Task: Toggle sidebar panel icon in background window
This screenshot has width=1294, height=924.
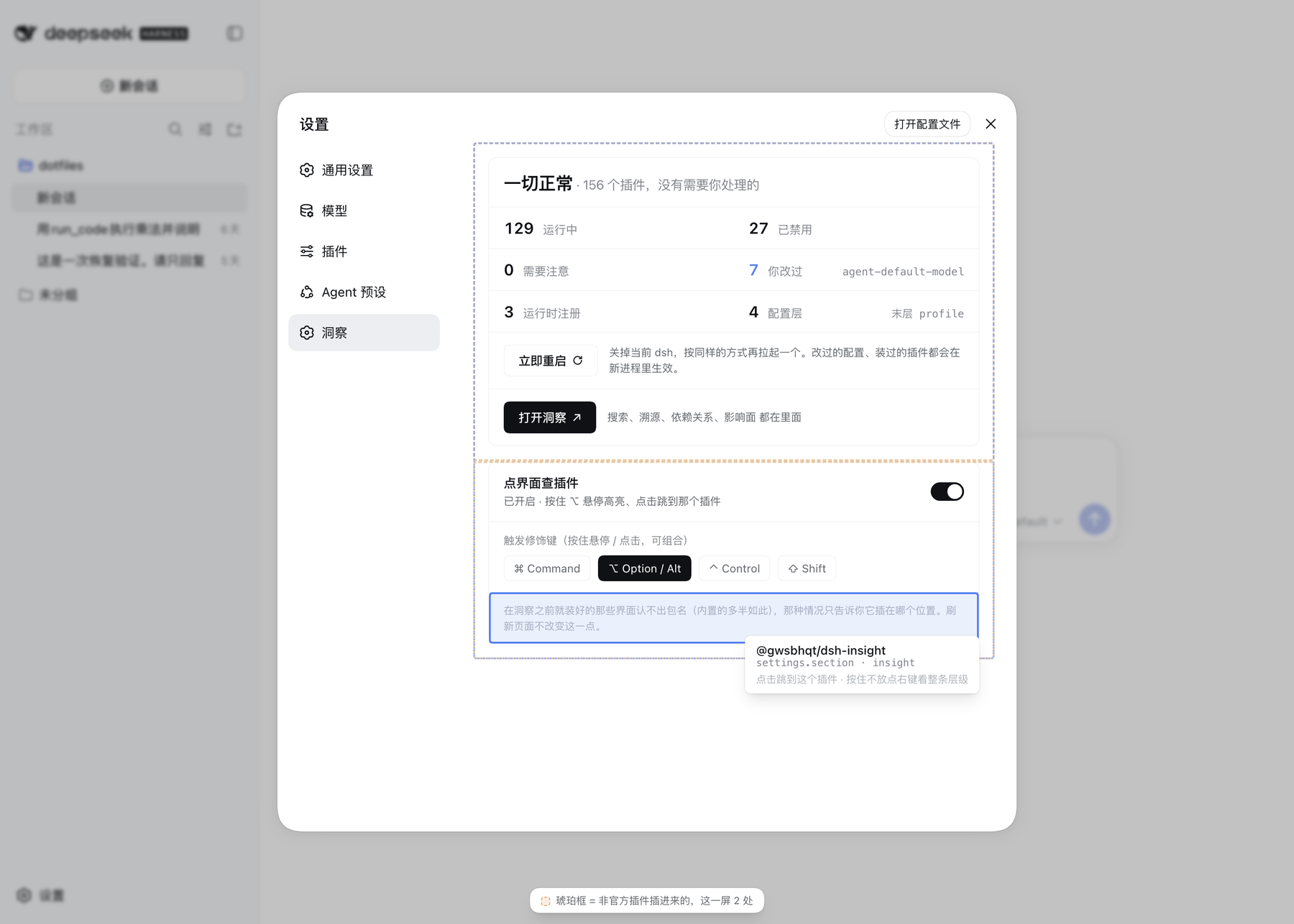Action: (x=234, y=33)
